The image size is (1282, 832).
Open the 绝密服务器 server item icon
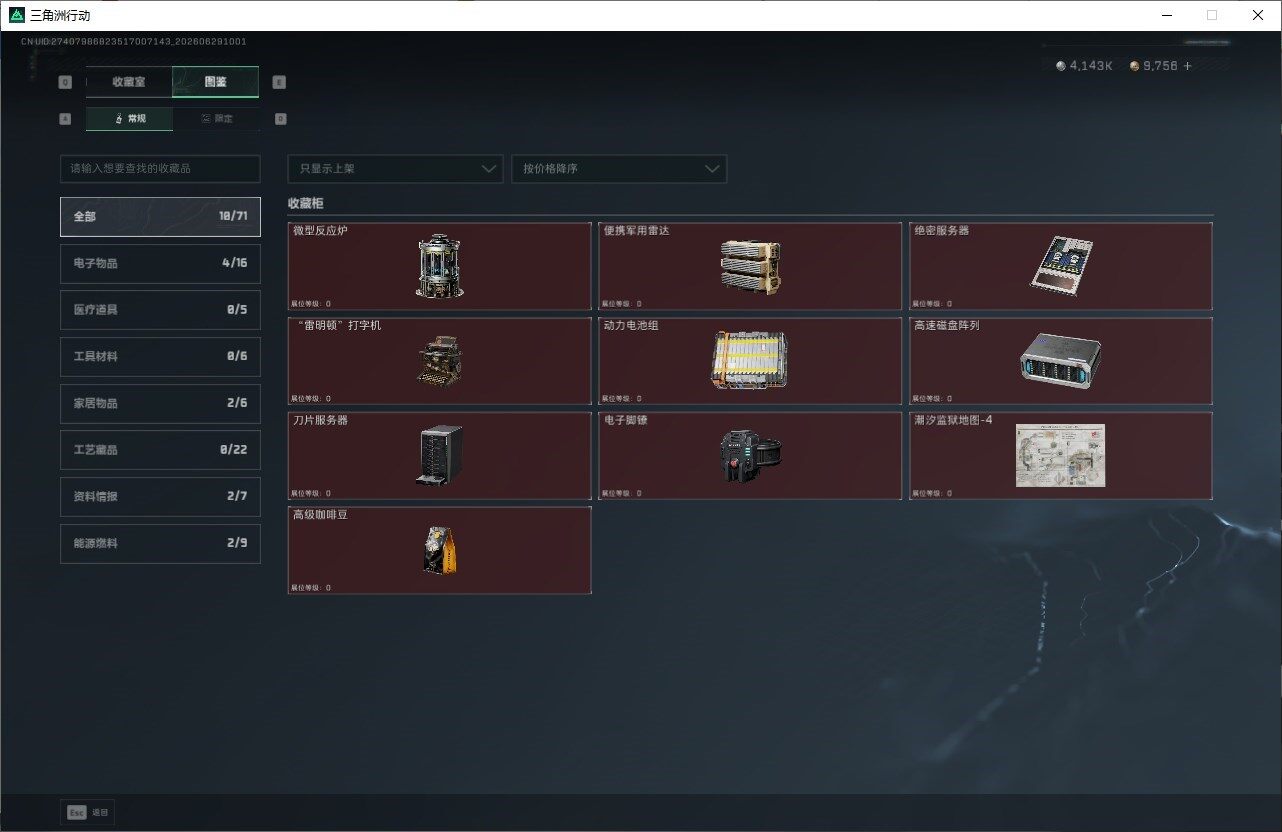click(1062, 264)
